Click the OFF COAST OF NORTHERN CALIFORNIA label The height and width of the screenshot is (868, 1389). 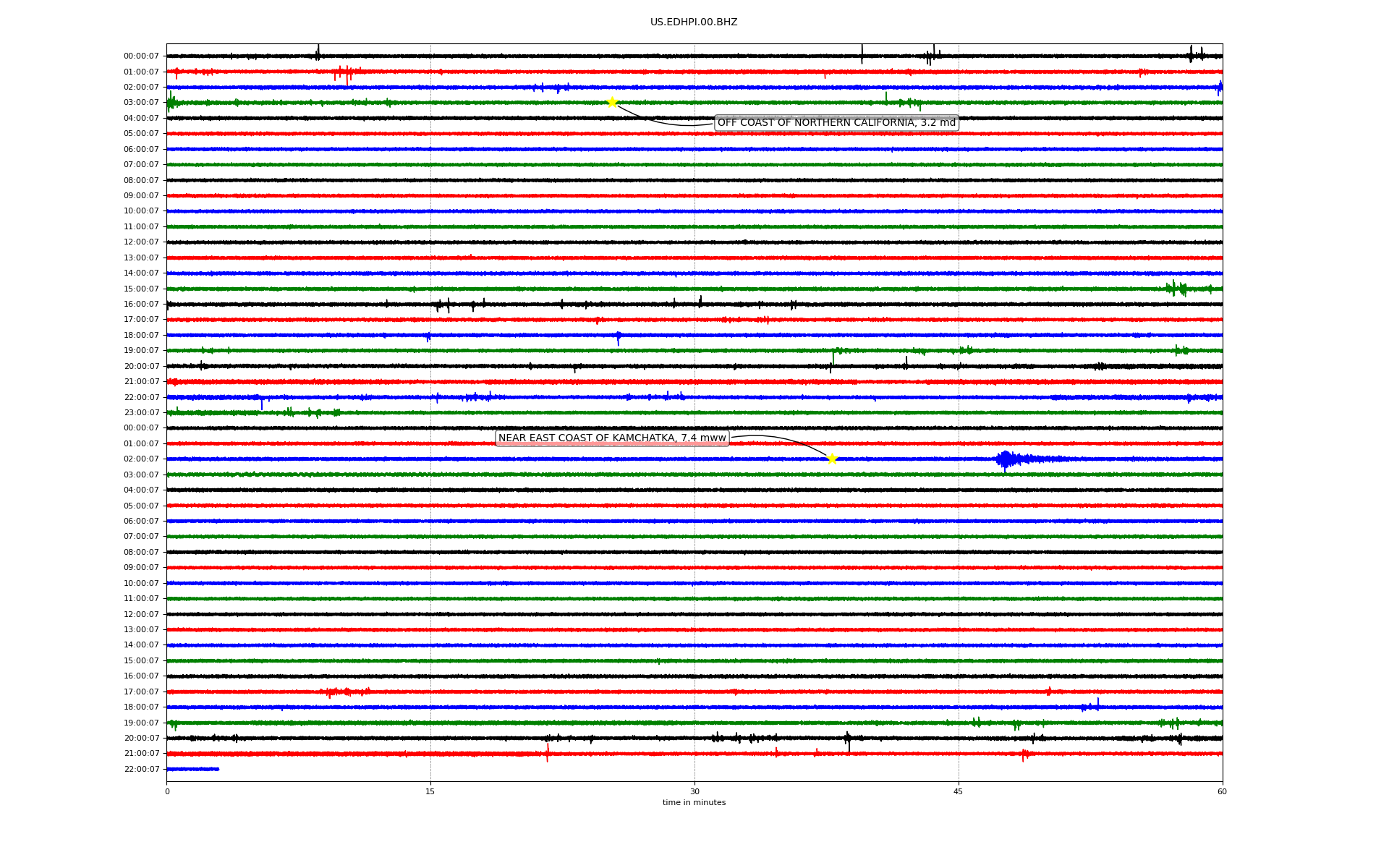tap(836, 123)
